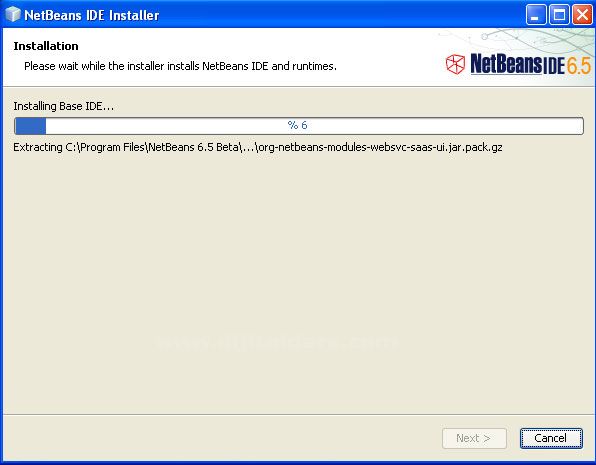The width and height of the screenshot is (596, 465).
Task: Click the faint watermark text in dialog body
Action: tap(276, 342)
